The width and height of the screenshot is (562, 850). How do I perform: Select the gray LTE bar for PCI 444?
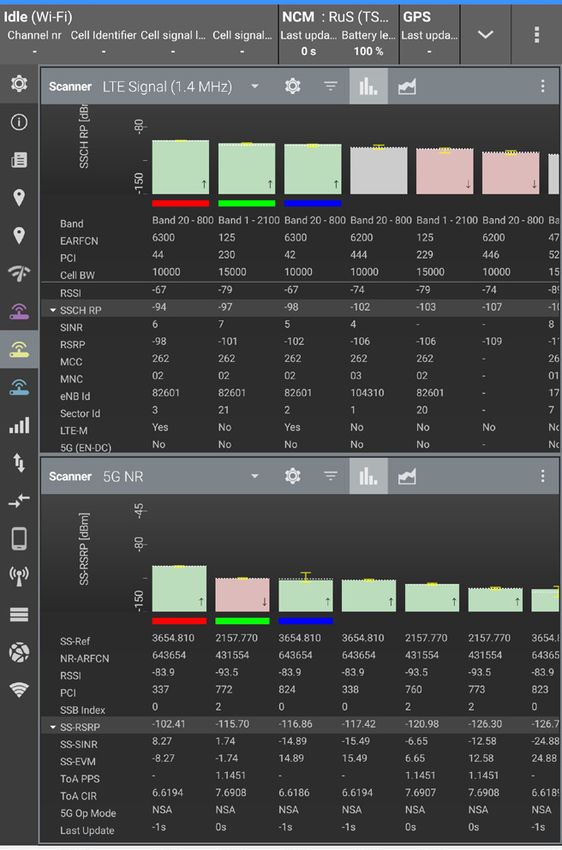point(379,170)
